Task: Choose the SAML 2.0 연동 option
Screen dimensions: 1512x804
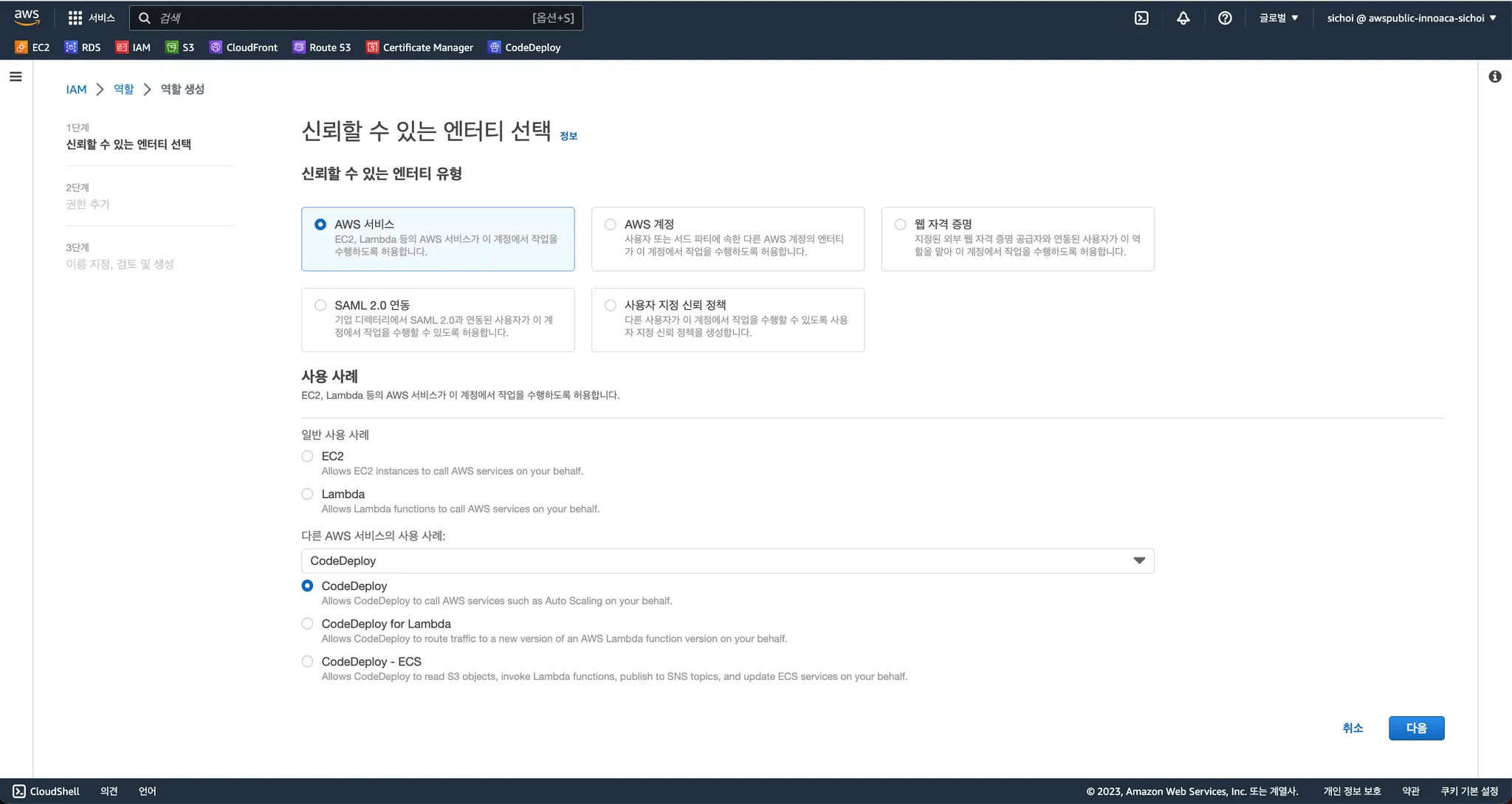Action: click(x=320, y=306)
